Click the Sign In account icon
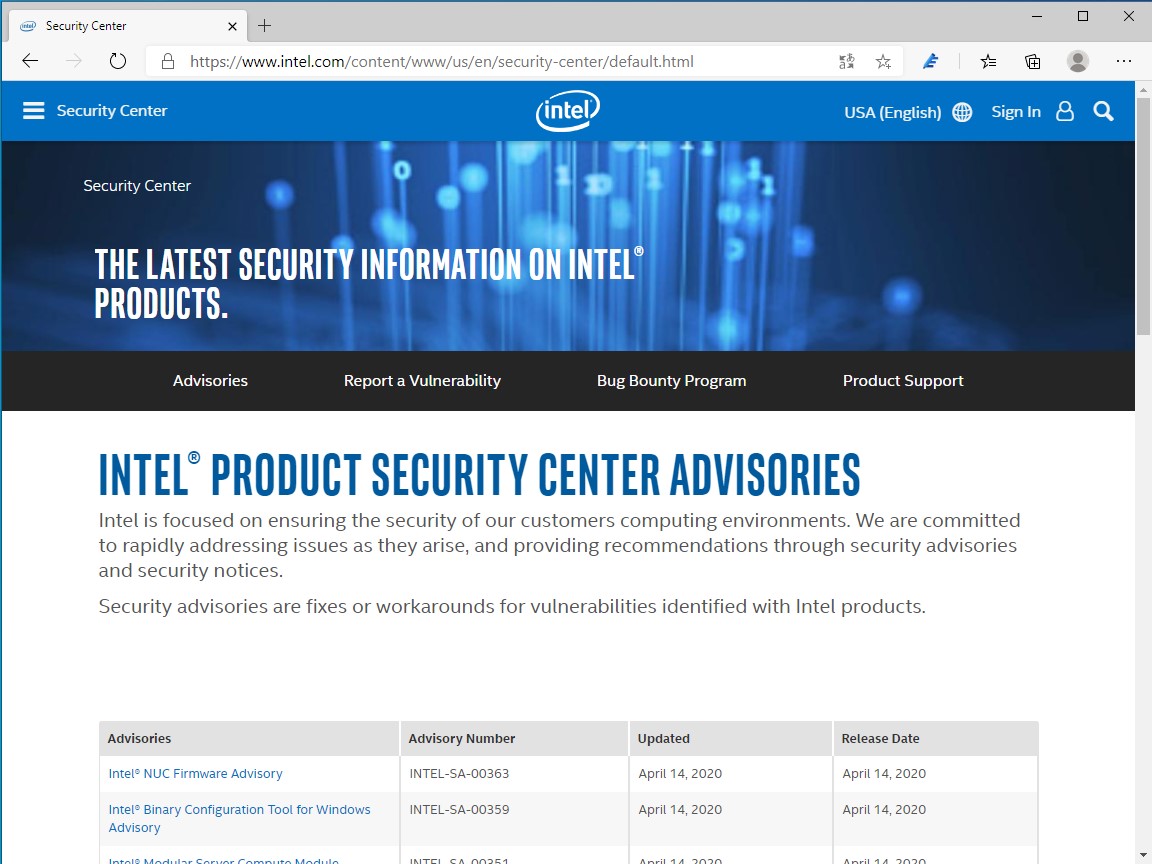Screen dimensions: 1152x864 [x=1064, y=111]
